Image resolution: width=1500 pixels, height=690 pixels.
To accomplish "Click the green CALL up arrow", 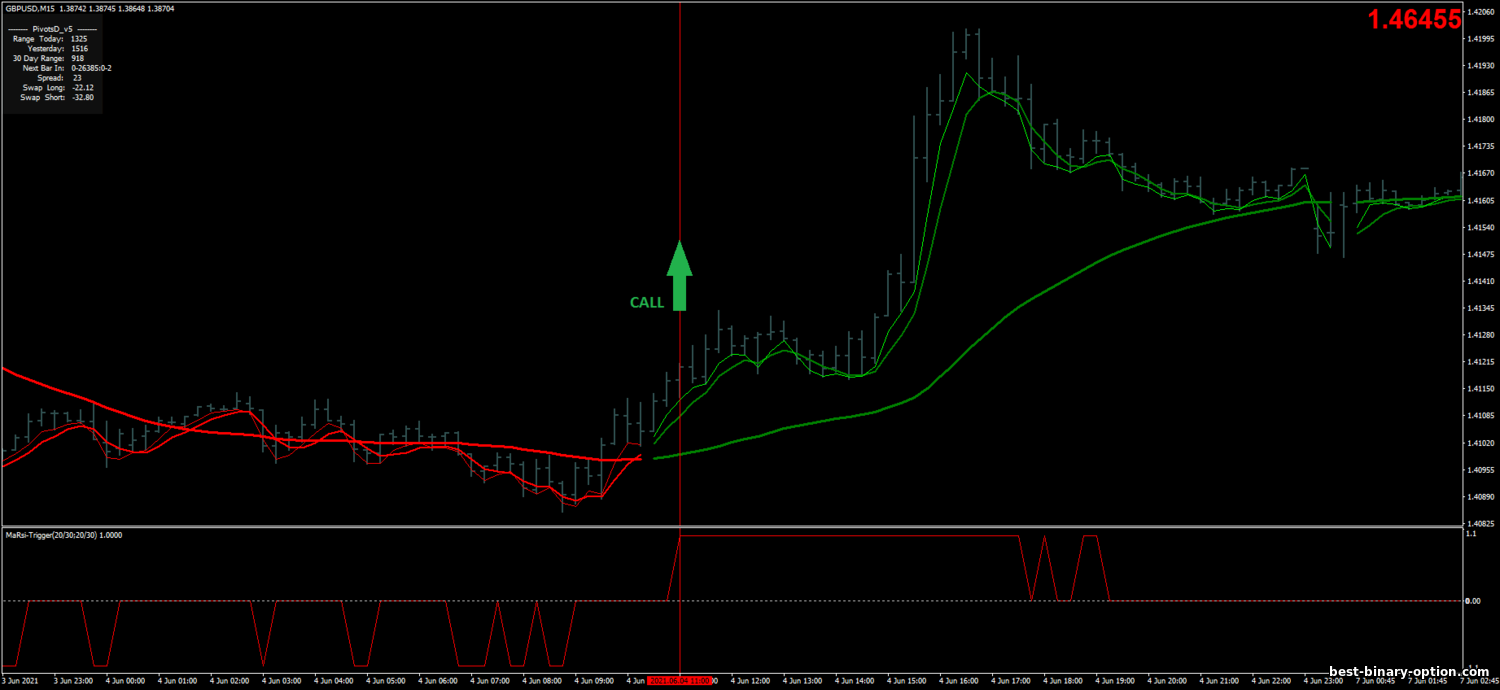I will pyautogui.click(x=679, y=275).
